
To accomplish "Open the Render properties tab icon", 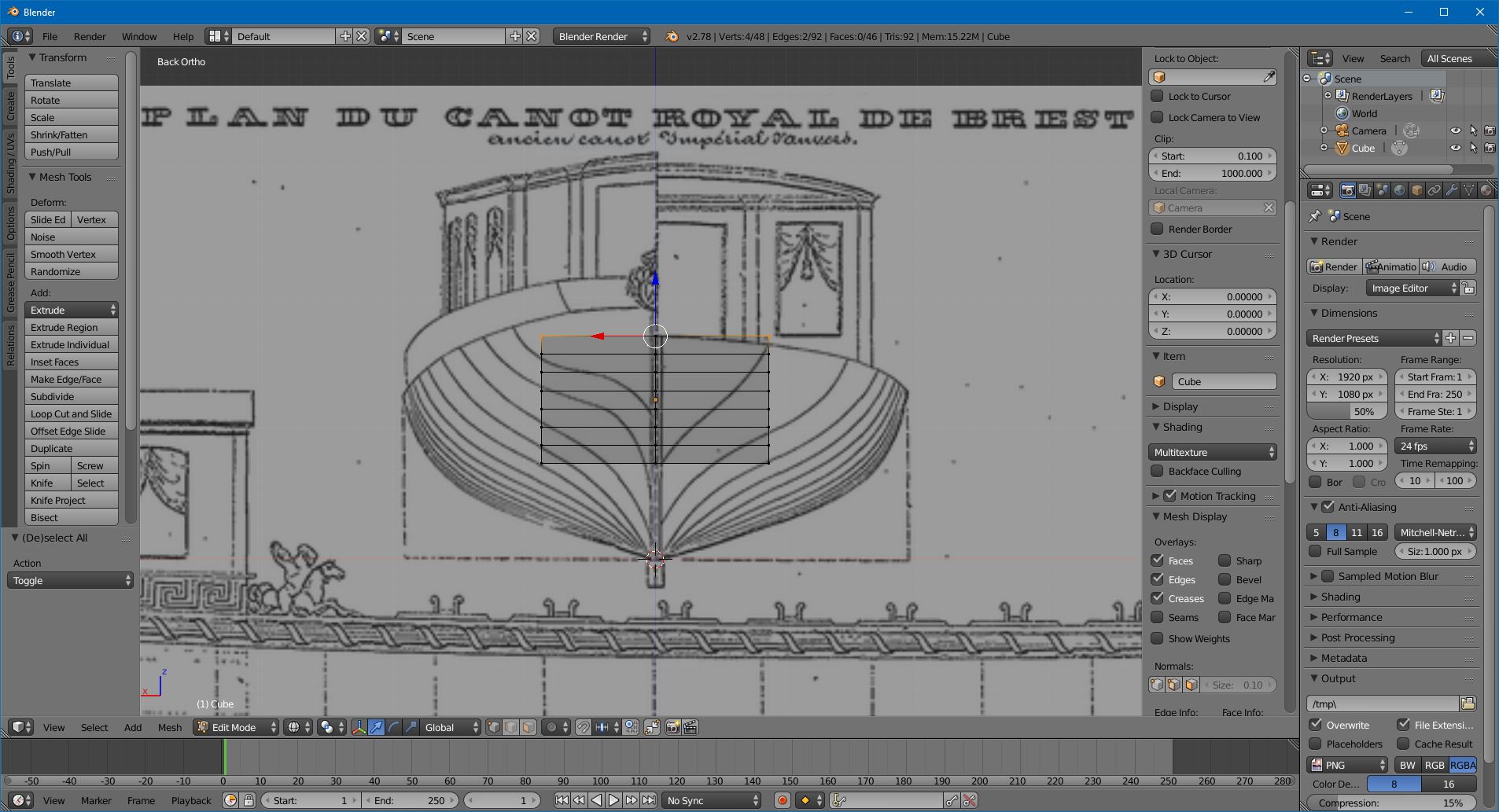I will tap(1347, 190).
